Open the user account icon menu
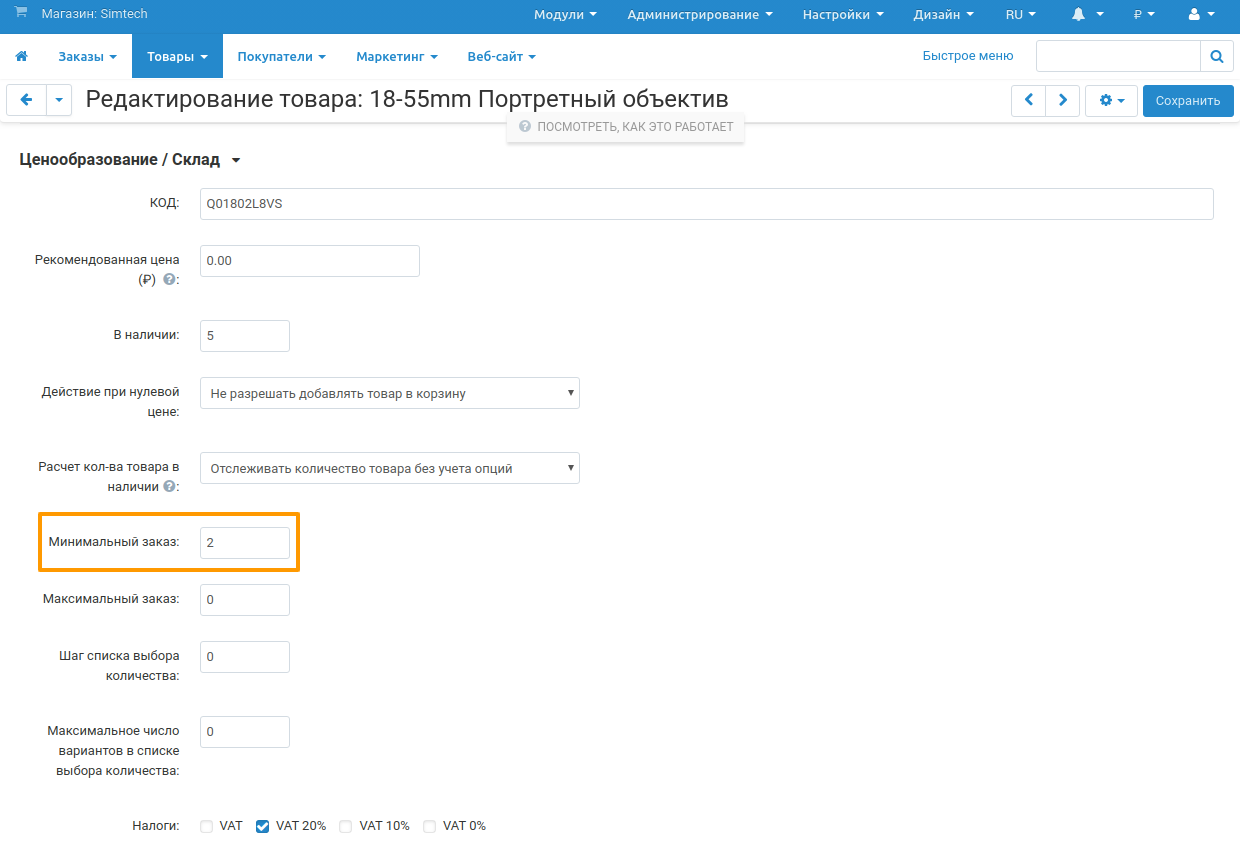Image resolution: width=1240 pixels, height=852 pixels. (1200, 15)
